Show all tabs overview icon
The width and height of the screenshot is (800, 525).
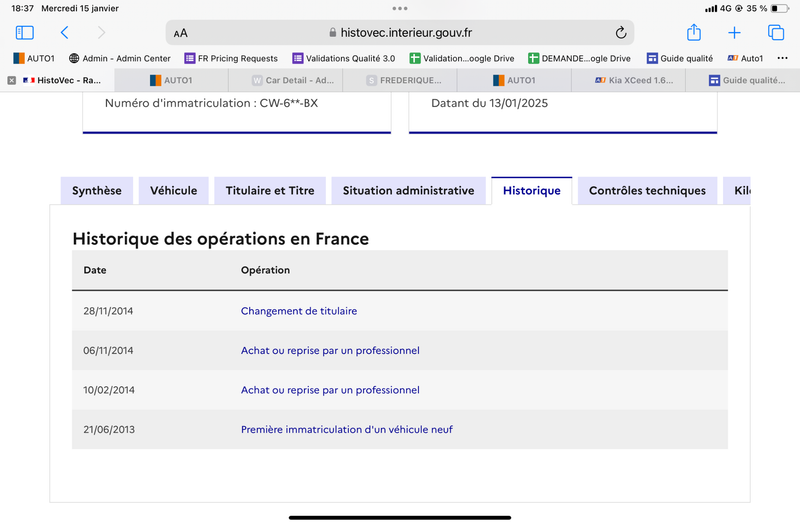point(776,33)
